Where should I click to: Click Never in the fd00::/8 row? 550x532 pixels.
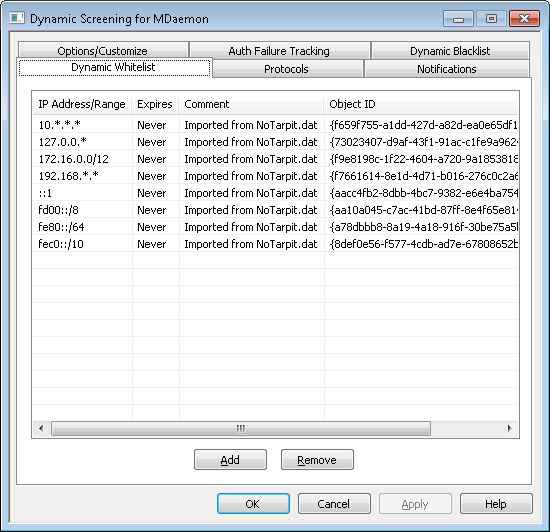click(152, 210)
